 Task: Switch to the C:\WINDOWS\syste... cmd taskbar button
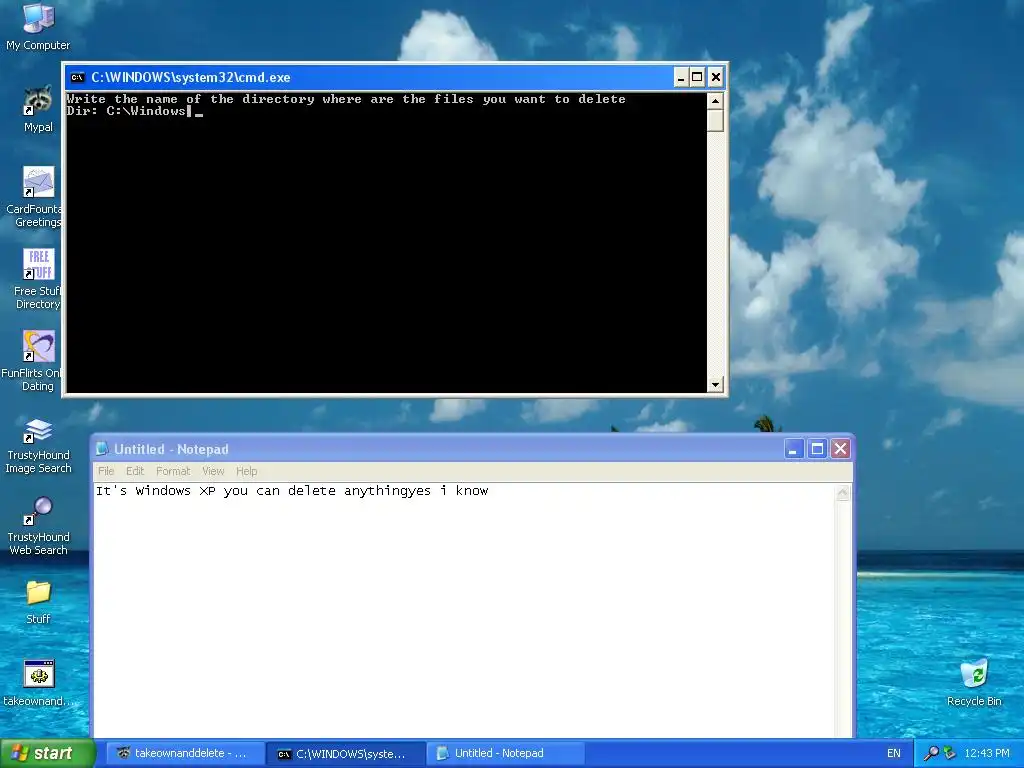coord(345,753)
